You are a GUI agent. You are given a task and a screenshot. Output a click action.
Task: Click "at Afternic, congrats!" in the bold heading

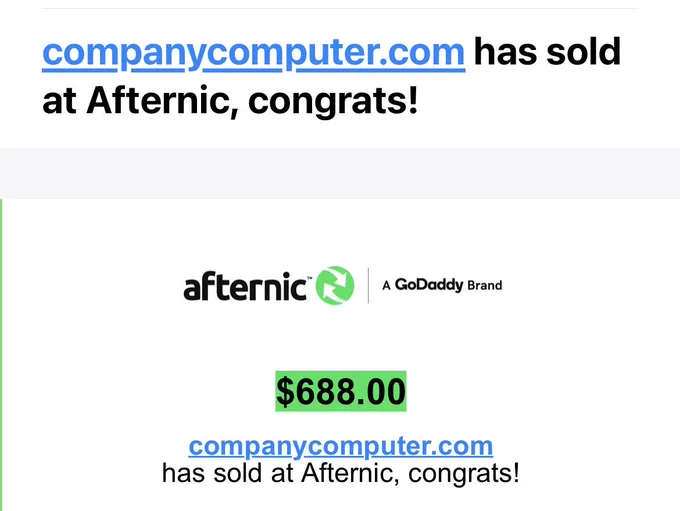click(230, 101)
